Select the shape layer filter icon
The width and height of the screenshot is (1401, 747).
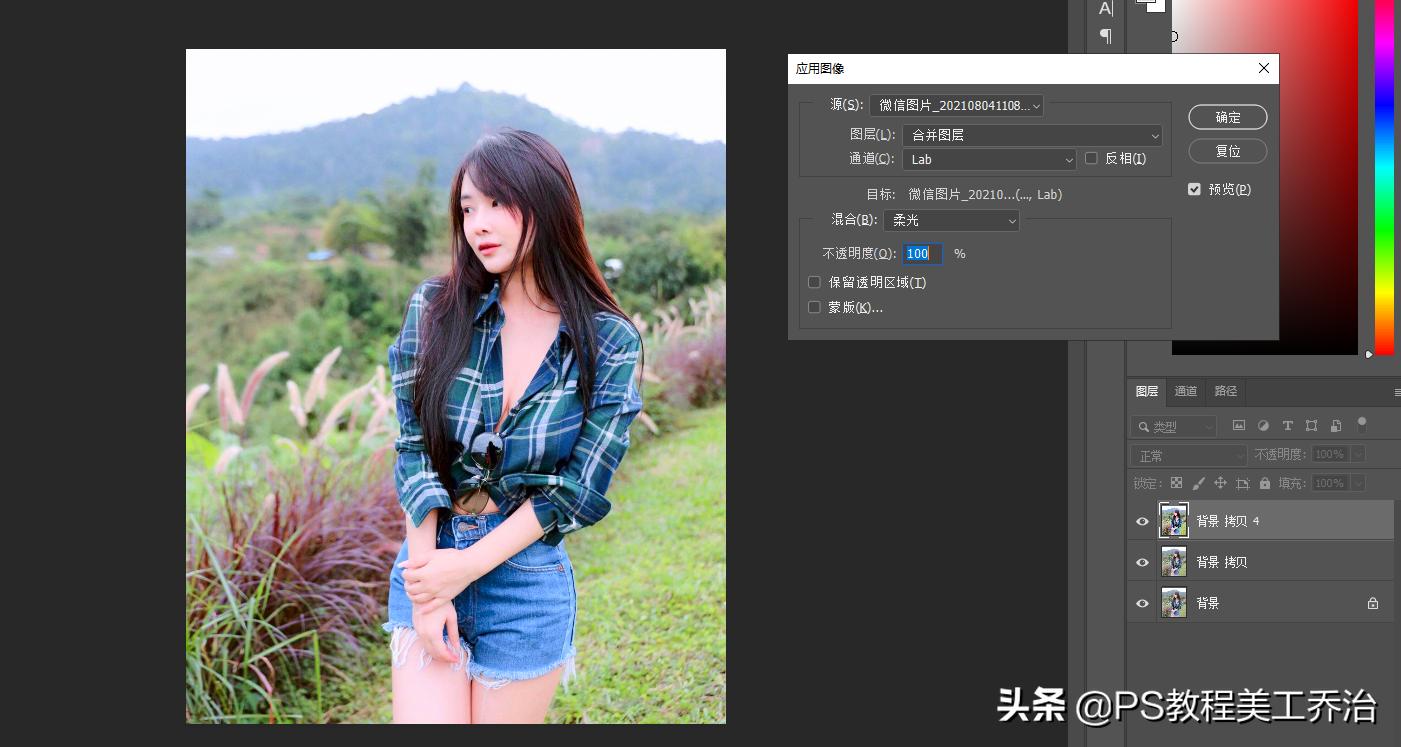click(x=1312, y=426)
